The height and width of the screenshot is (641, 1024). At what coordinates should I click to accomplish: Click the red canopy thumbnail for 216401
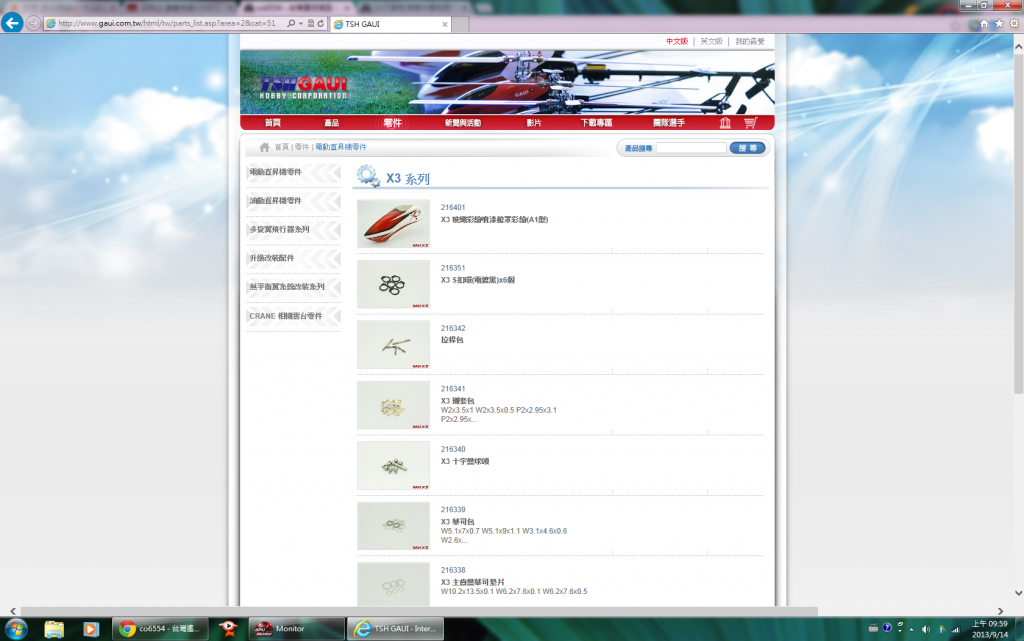393,223
